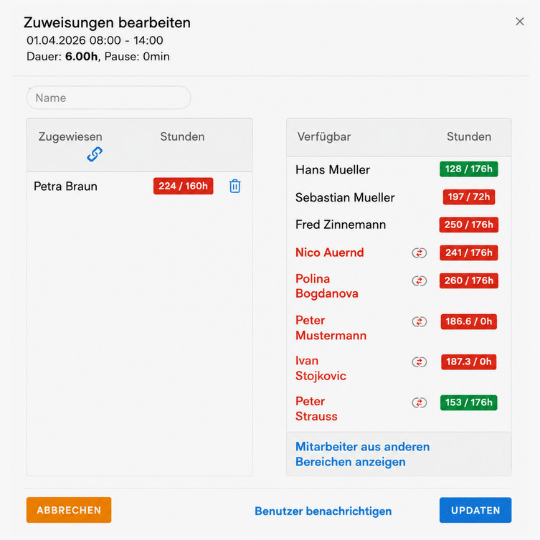540x540 pixels.
Task: Select Nico Auernd name in list
Action: [330, 252]
